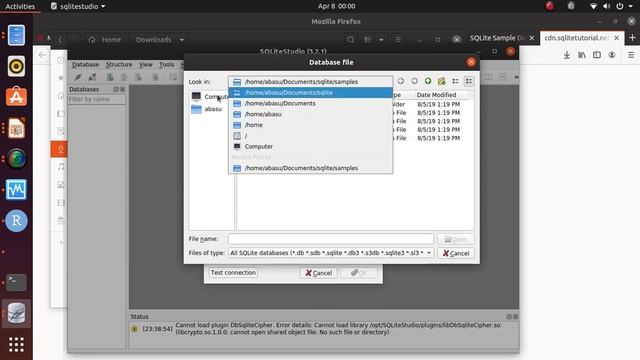Open Terminal from the dock

[16, 282]
